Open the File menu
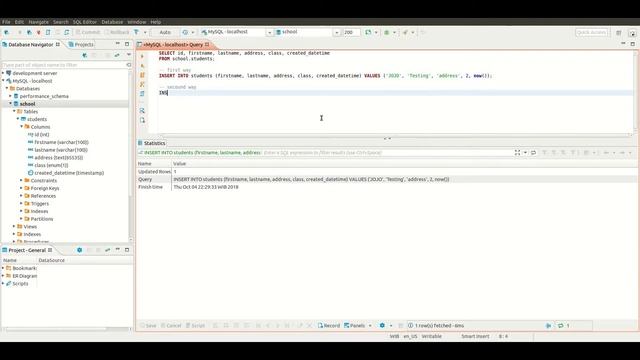 point(6,22)
